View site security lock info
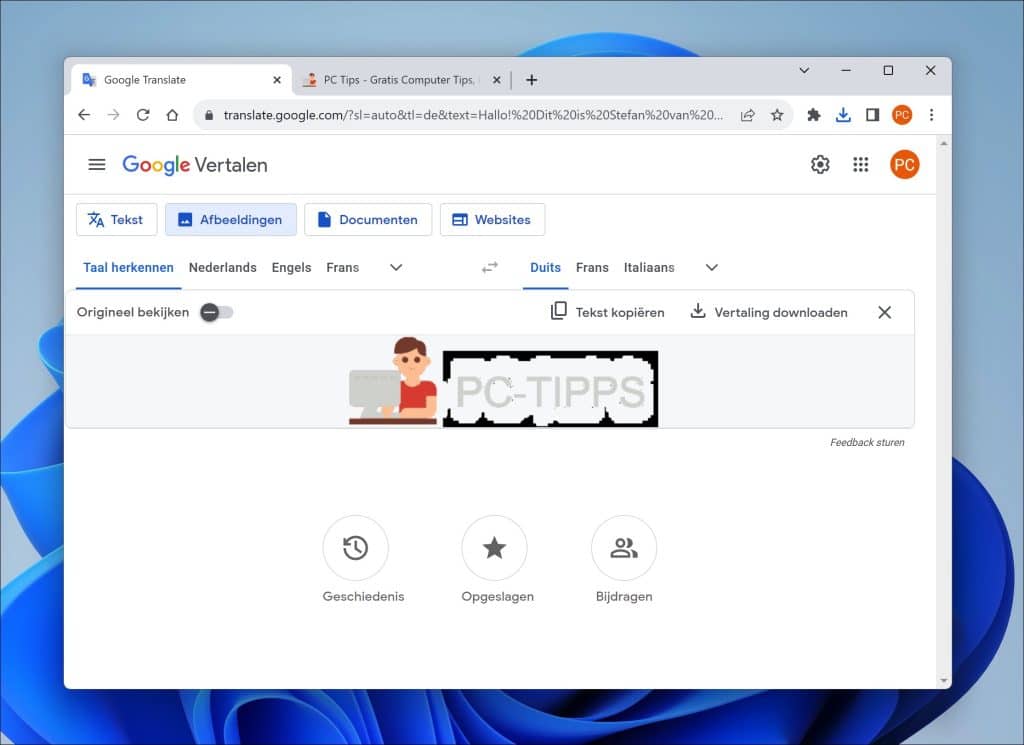The image size is (1024, 745). pos(209,115)
